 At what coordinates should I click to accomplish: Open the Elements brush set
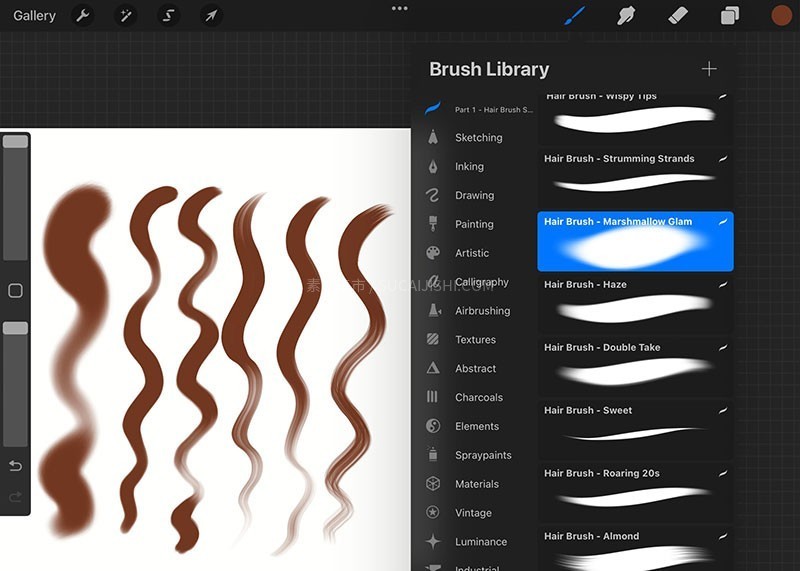[x=477, y=426]
